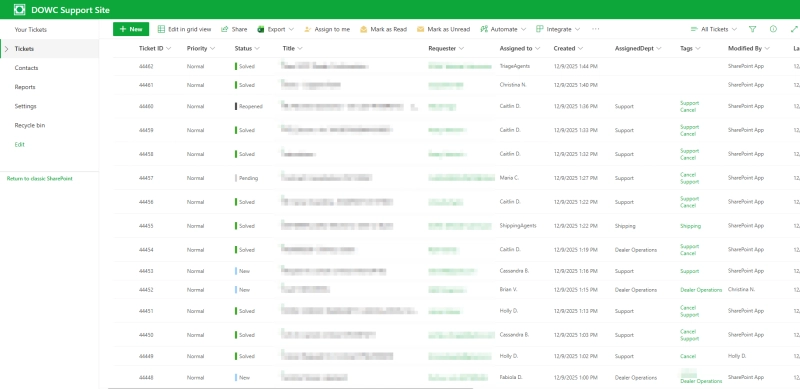Image resolution: width=800 pixels, height=389 pixels.
Task: Create a new ticket with New button
Action: (x=131, y=29)
